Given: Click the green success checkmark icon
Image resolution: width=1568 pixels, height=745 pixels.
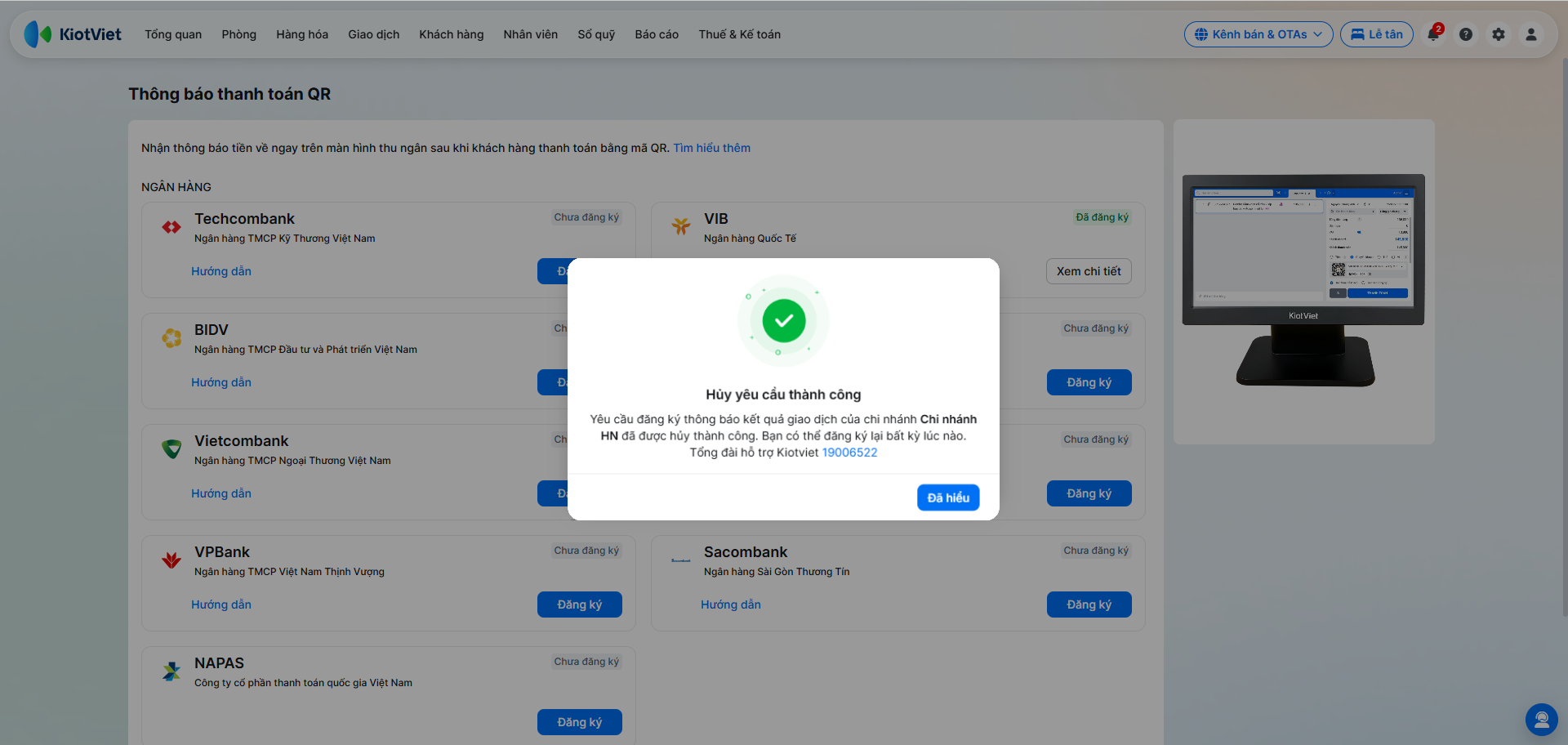Looking at the screenshot, I should (x=784, y=321).
